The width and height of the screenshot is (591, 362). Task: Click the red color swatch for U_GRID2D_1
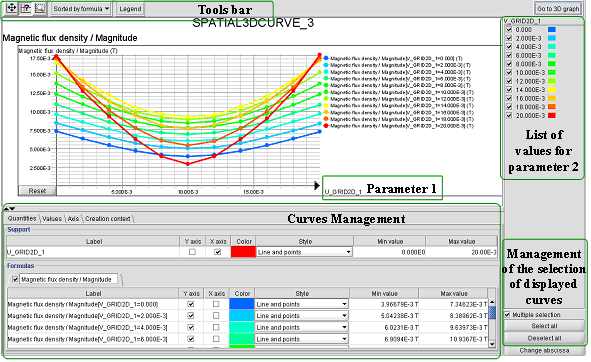point(243,252)
